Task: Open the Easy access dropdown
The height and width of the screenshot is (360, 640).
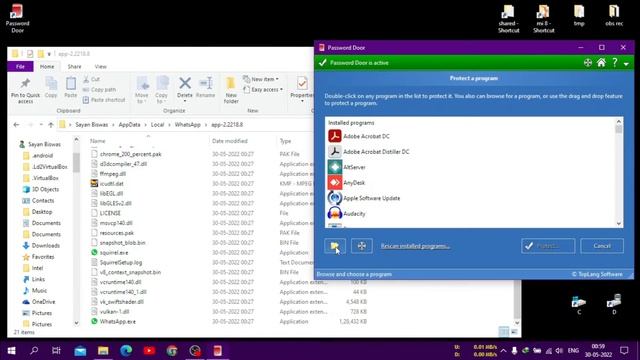Action: 263,89
